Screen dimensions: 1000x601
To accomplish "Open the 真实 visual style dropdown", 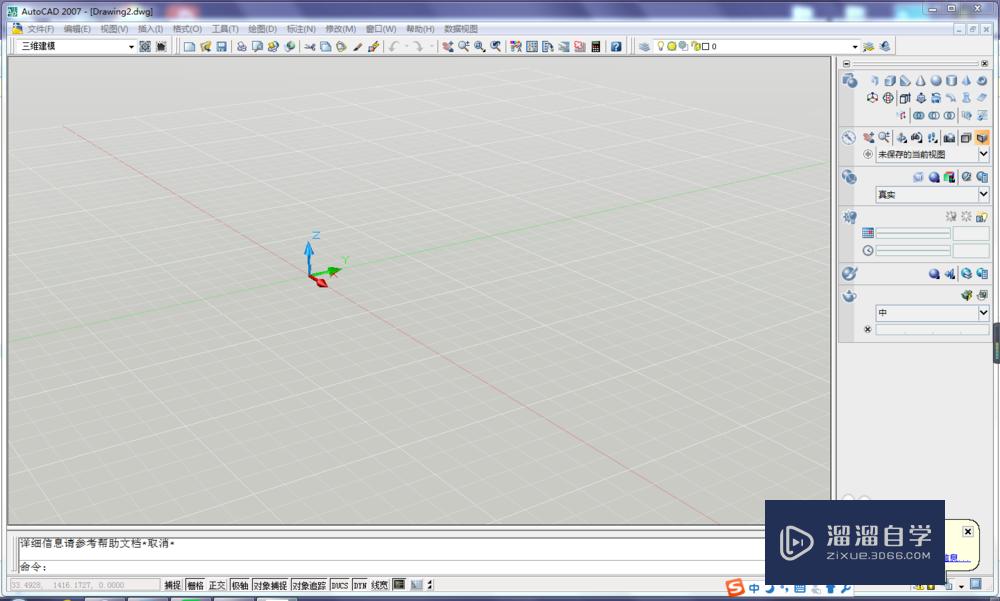I will pos(985,194).
